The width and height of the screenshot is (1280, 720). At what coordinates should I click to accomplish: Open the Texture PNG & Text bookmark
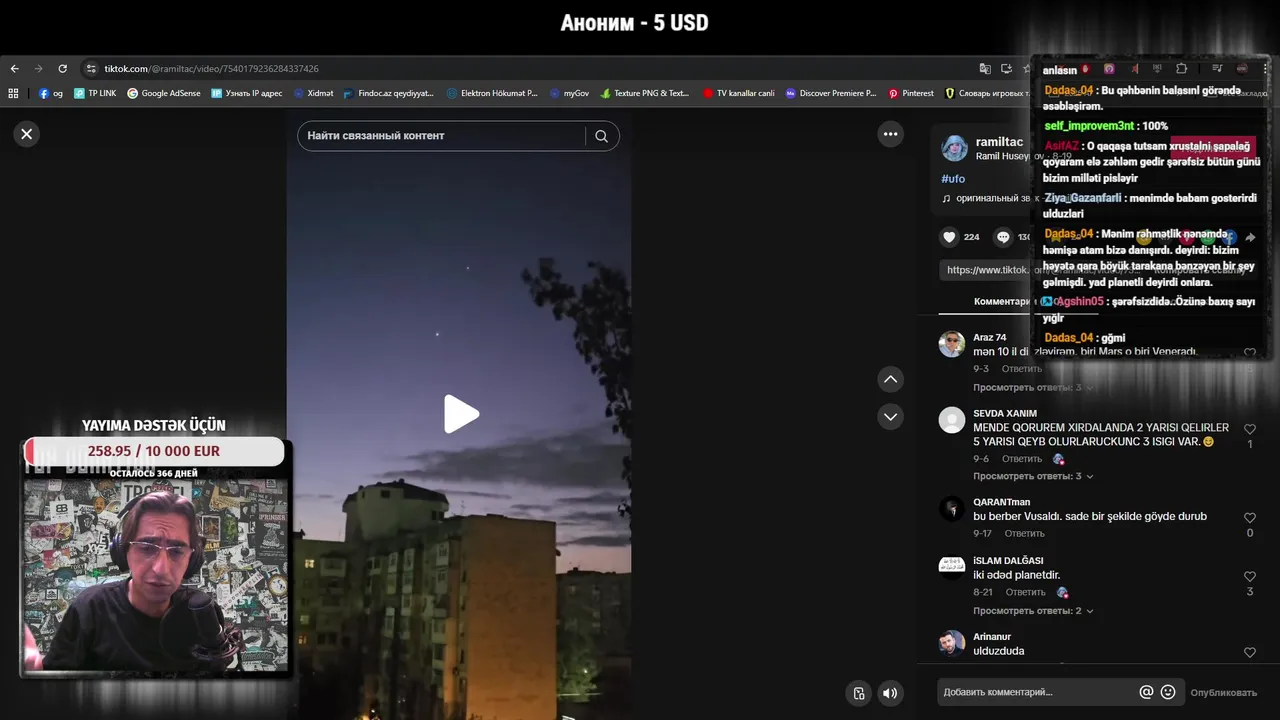click(645, 93)
